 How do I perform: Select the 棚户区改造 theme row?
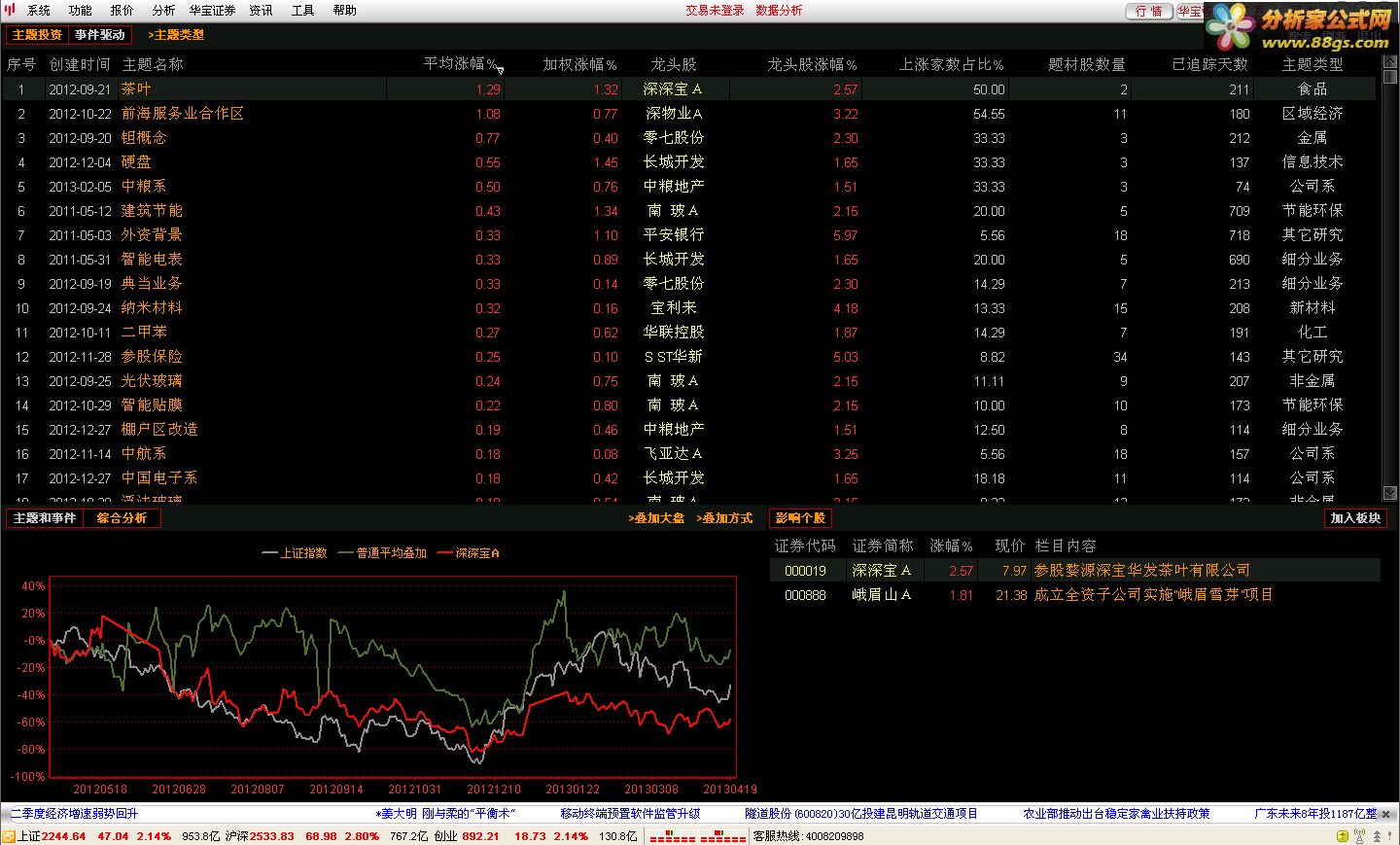(x=687, y=429)
